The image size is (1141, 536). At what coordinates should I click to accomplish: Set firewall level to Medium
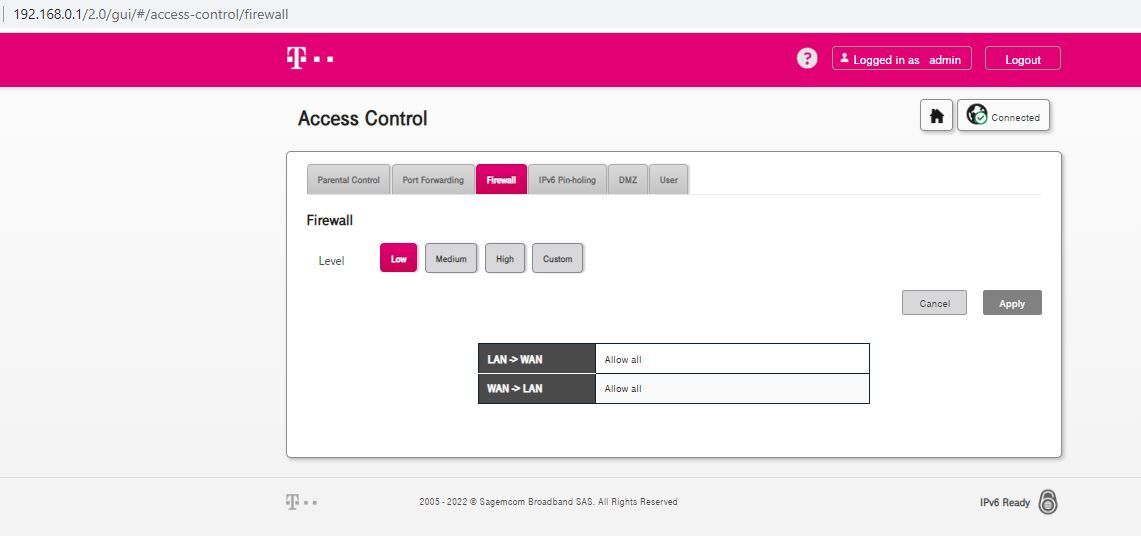coord(450,258)
